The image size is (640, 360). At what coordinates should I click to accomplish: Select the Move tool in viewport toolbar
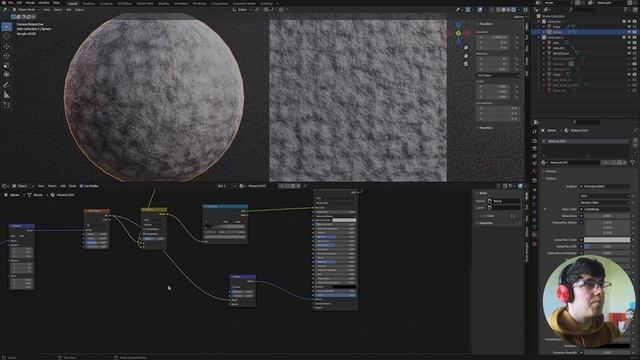click(7, 46)
